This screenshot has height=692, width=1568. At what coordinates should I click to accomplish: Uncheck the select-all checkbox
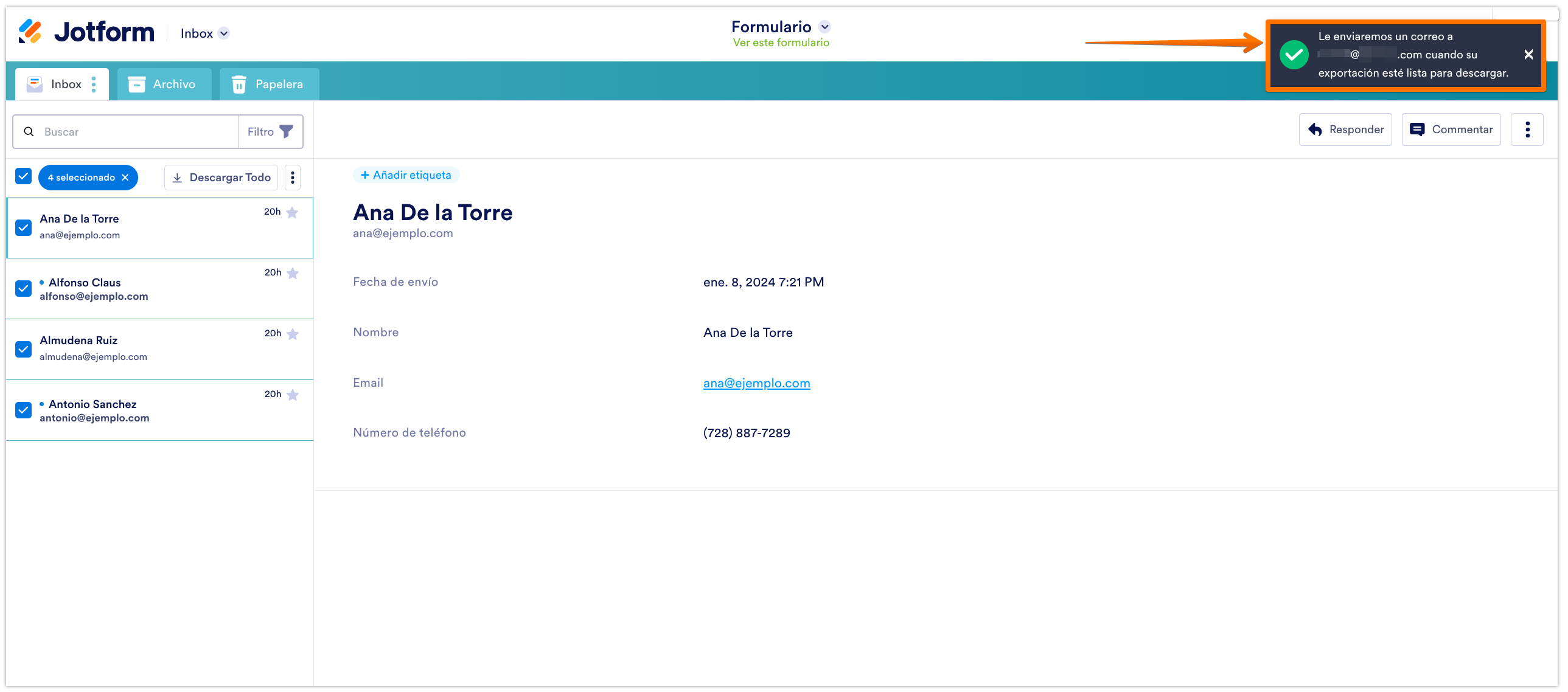pos(23,176)
